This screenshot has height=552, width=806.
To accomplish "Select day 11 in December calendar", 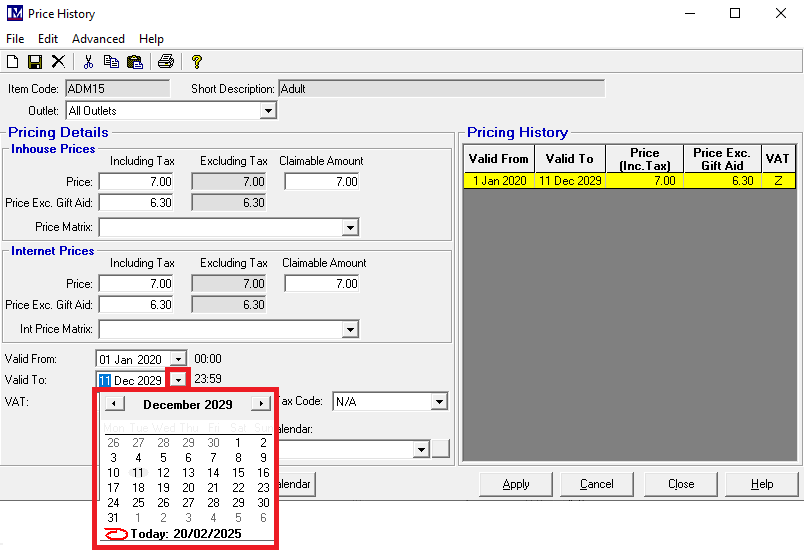I will pos(138,473).
